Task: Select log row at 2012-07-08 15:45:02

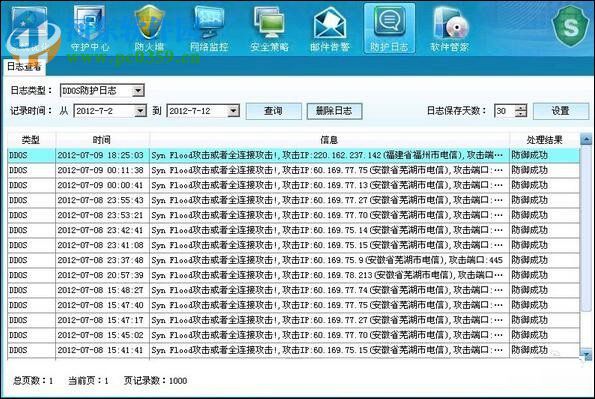Action: tap(293, 335)
